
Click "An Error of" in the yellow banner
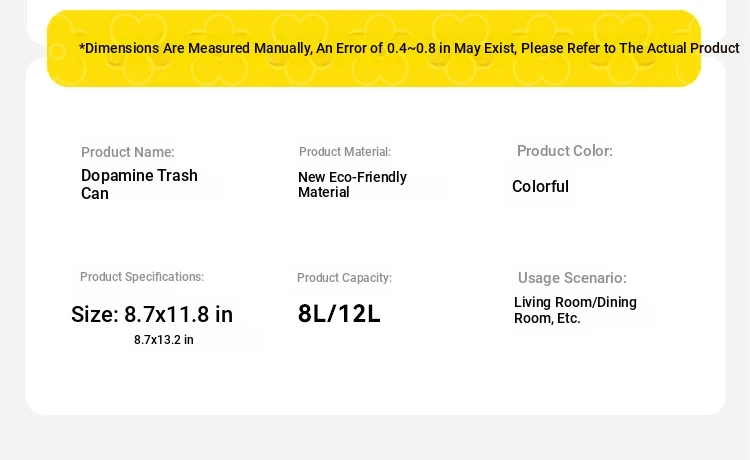[x=340, y=48]
